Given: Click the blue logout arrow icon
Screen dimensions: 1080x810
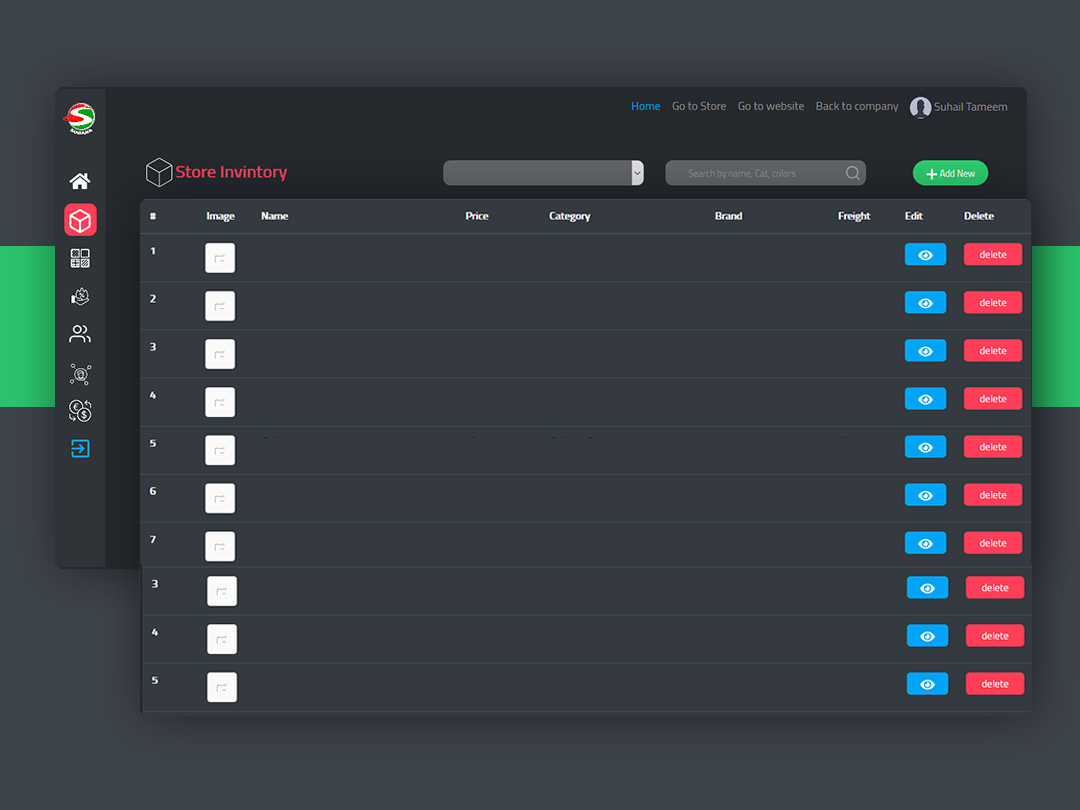Looking at the screenshot, I should coord(80,449).
